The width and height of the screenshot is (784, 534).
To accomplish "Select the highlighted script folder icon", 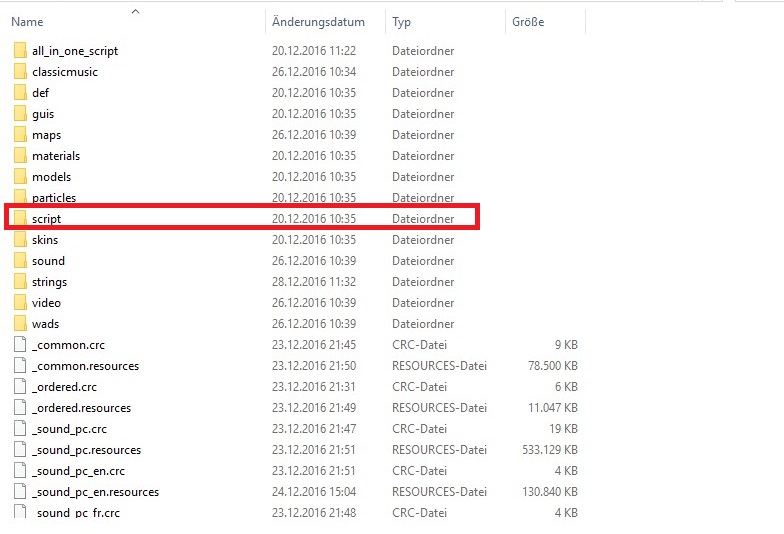I will point(21,219).
